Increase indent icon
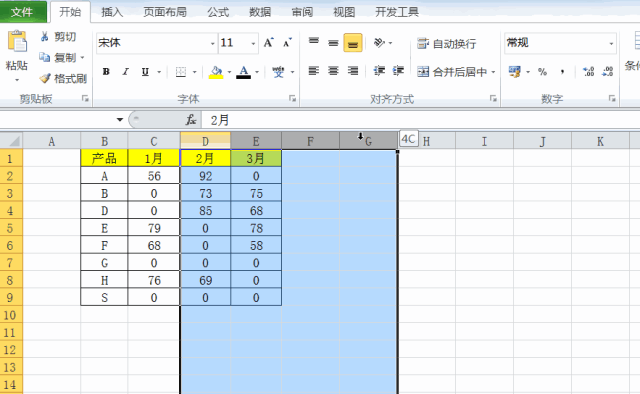This screenshot has width=640, height=394. click(398, 71)
